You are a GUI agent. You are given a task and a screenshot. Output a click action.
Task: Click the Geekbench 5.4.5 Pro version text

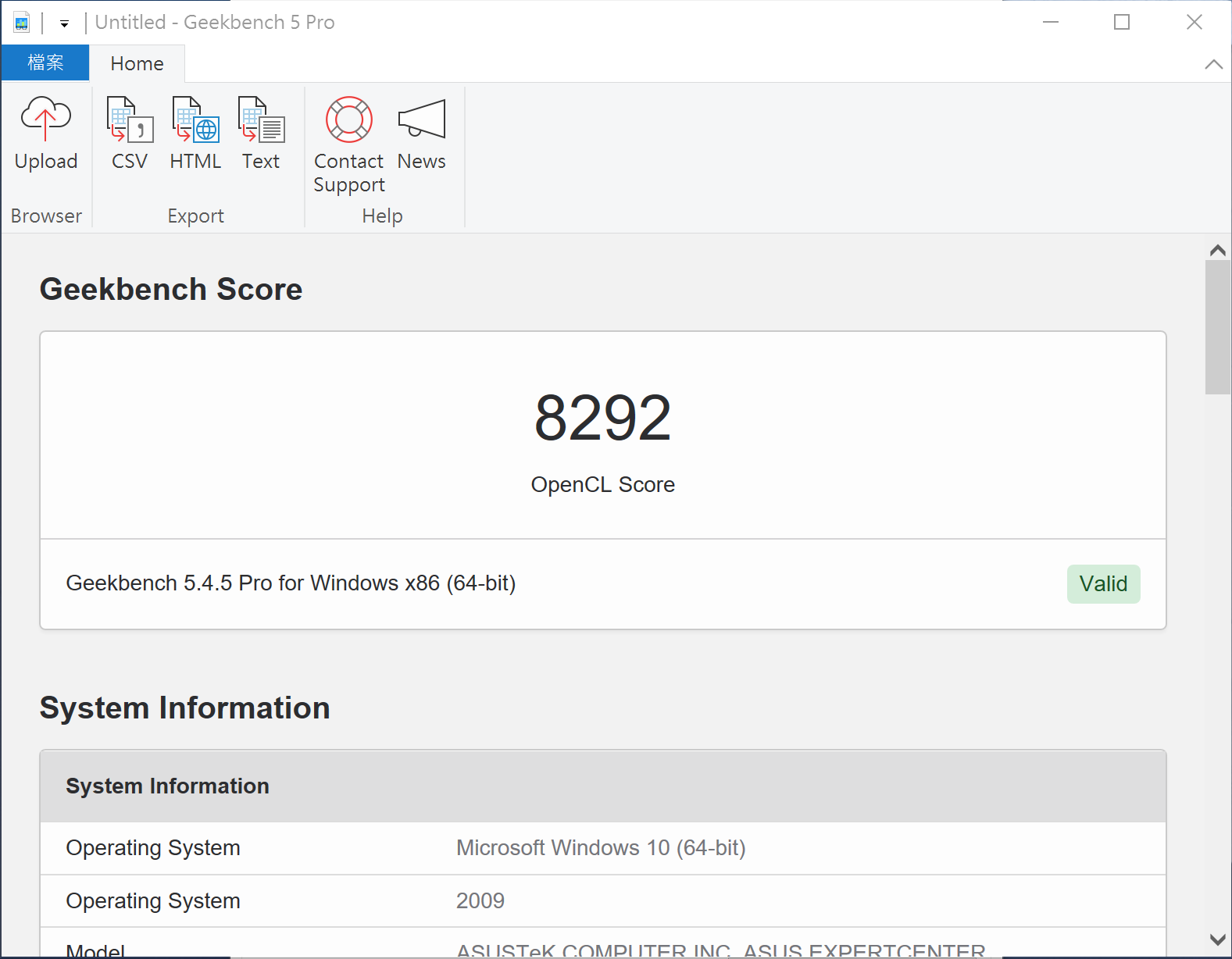(x=291, y=583)
